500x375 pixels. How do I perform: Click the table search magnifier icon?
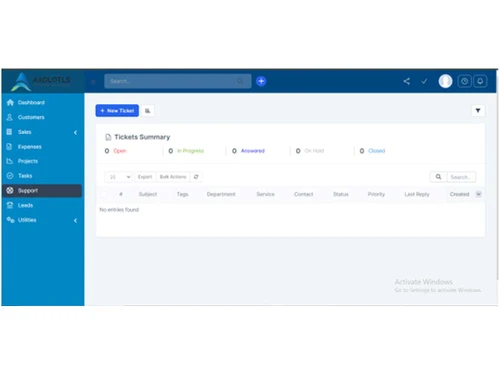[438, 177]
